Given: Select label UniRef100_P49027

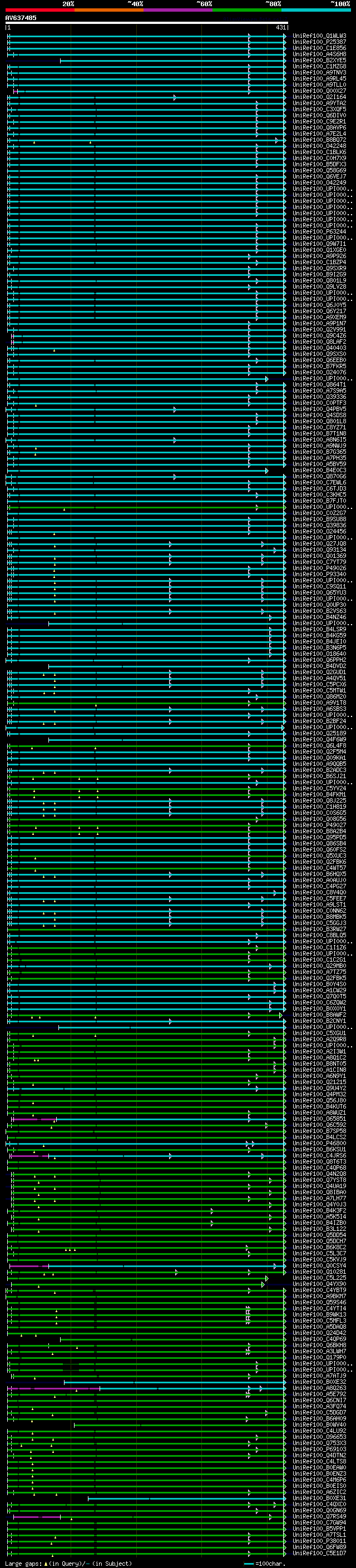Looking at the screenshot, I should click(x=319, y=825).
